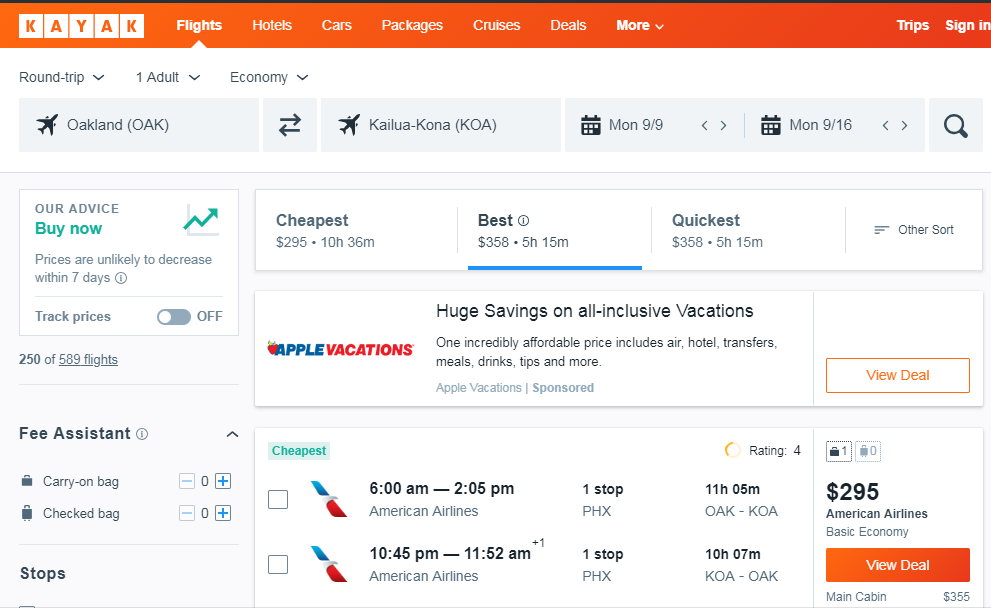Click the rating circle icon
This screenshot has width=991, height=610.
tap(733, 450)
